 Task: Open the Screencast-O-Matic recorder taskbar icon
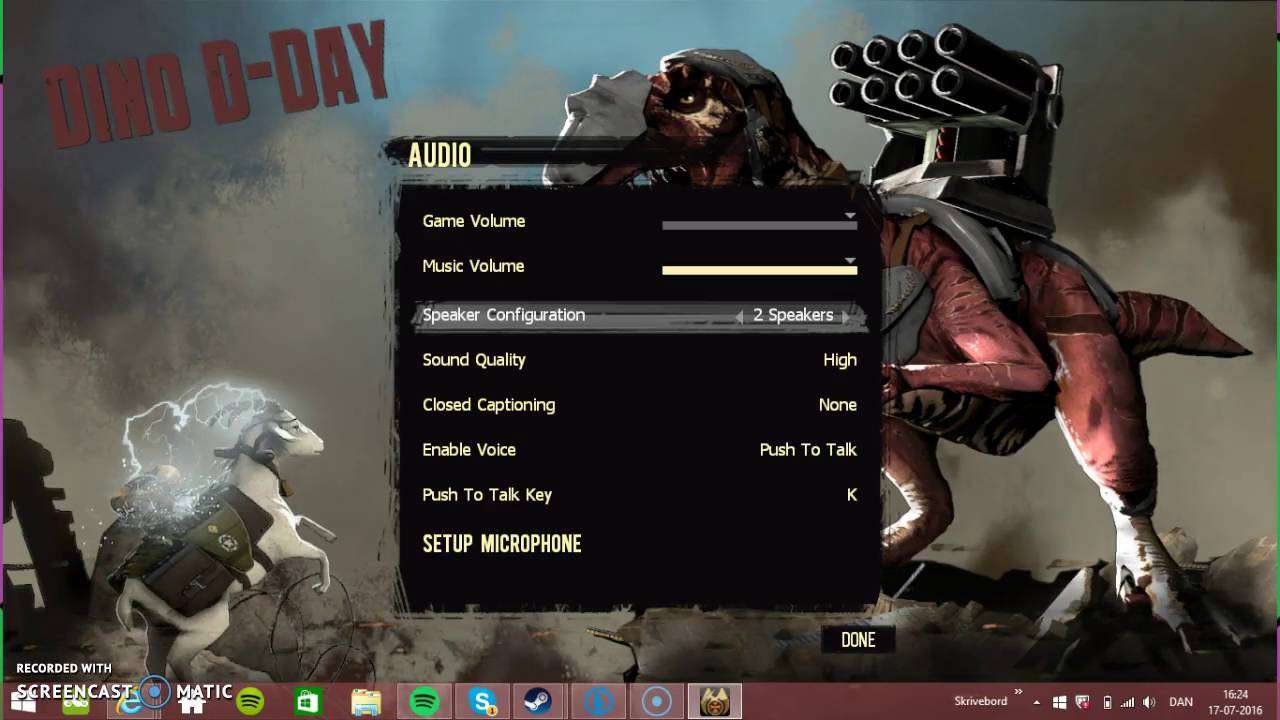(657, 701)
